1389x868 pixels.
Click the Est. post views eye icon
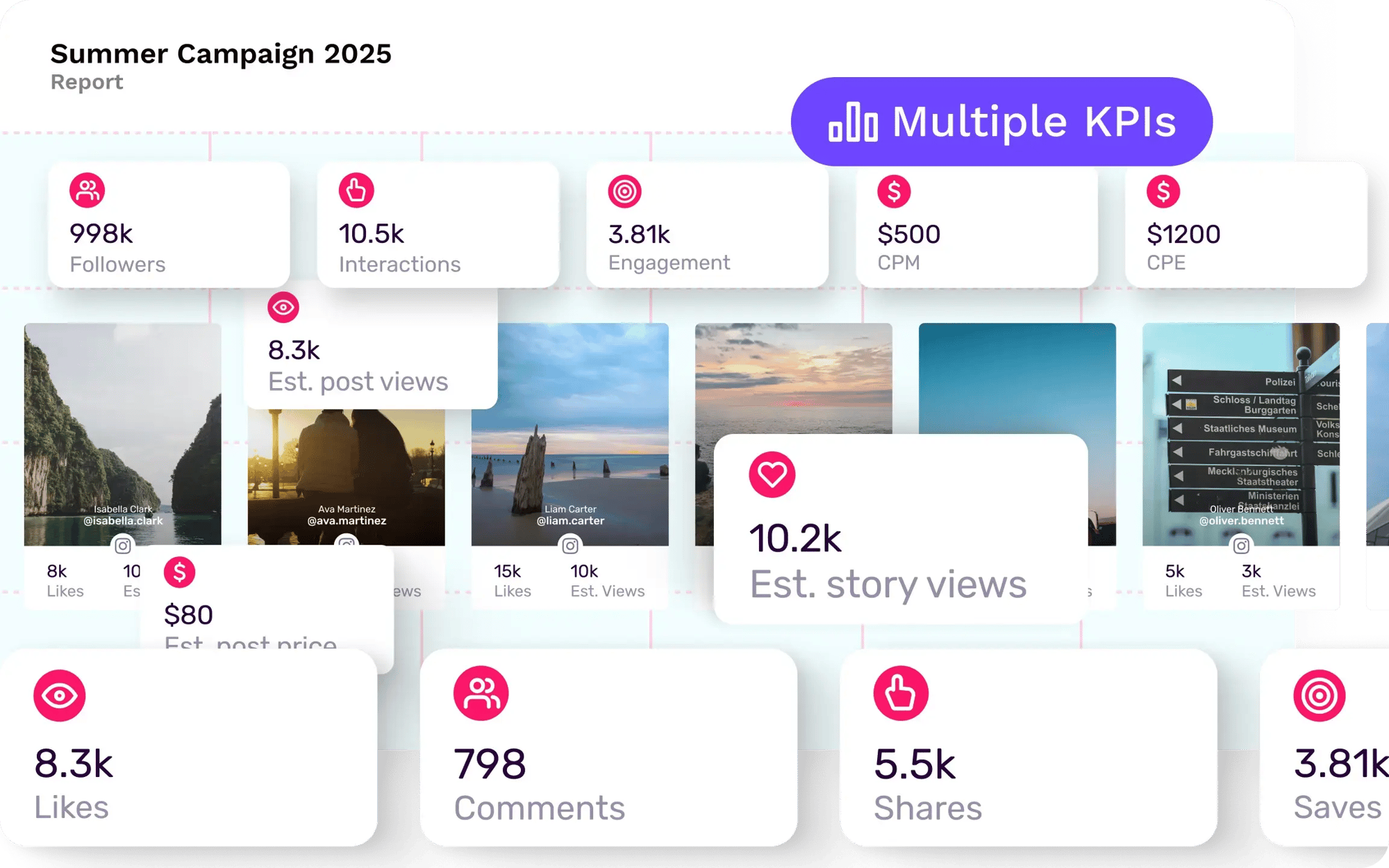click(x=283, y=308)
